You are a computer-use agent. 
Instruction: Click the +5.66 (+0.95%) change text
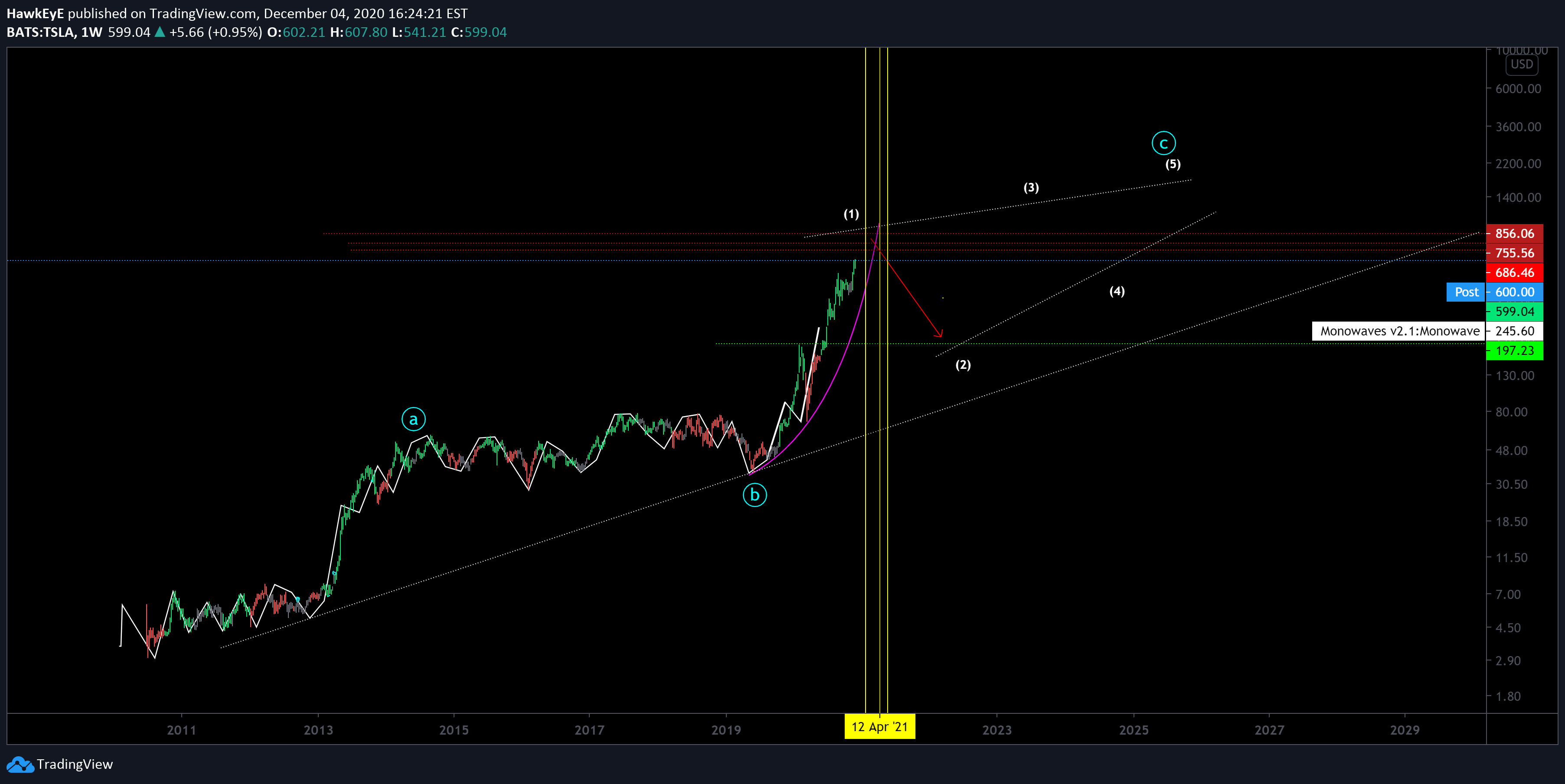(216, 32)
